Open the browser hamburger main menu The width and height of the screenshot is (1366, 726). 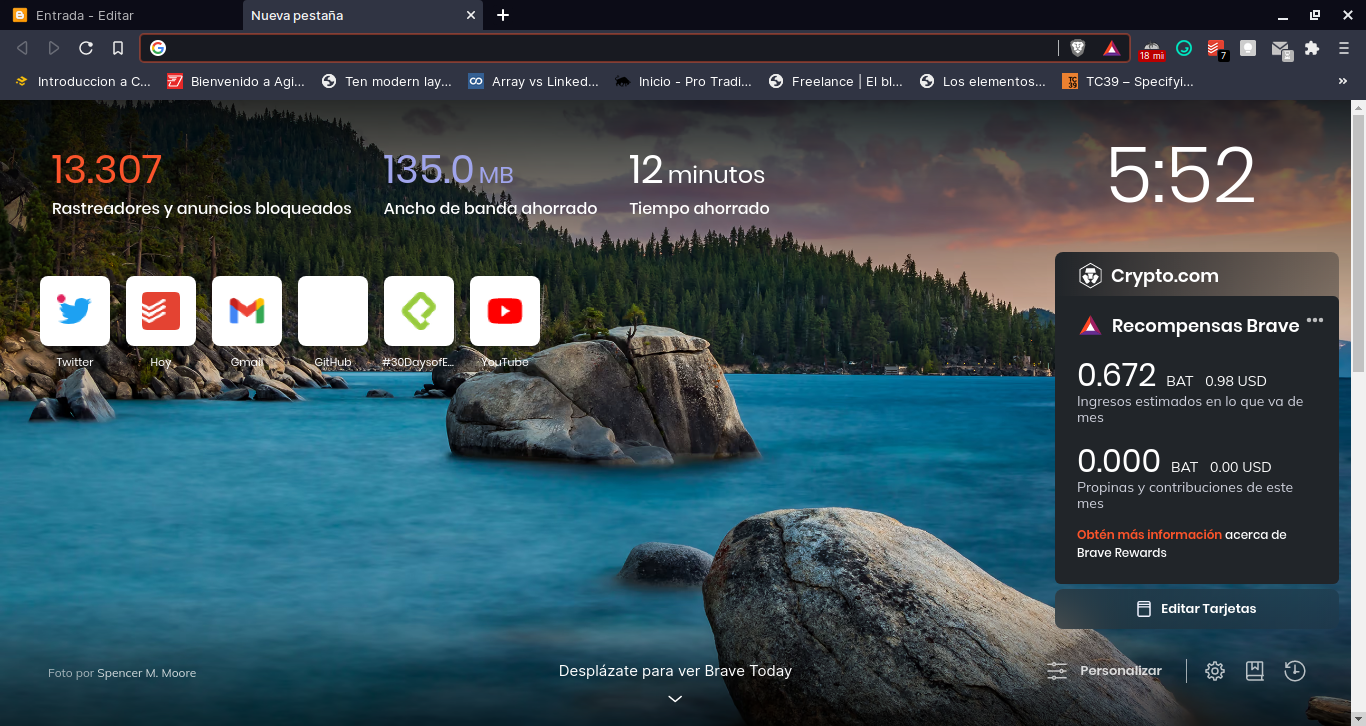click(1344, 48)
